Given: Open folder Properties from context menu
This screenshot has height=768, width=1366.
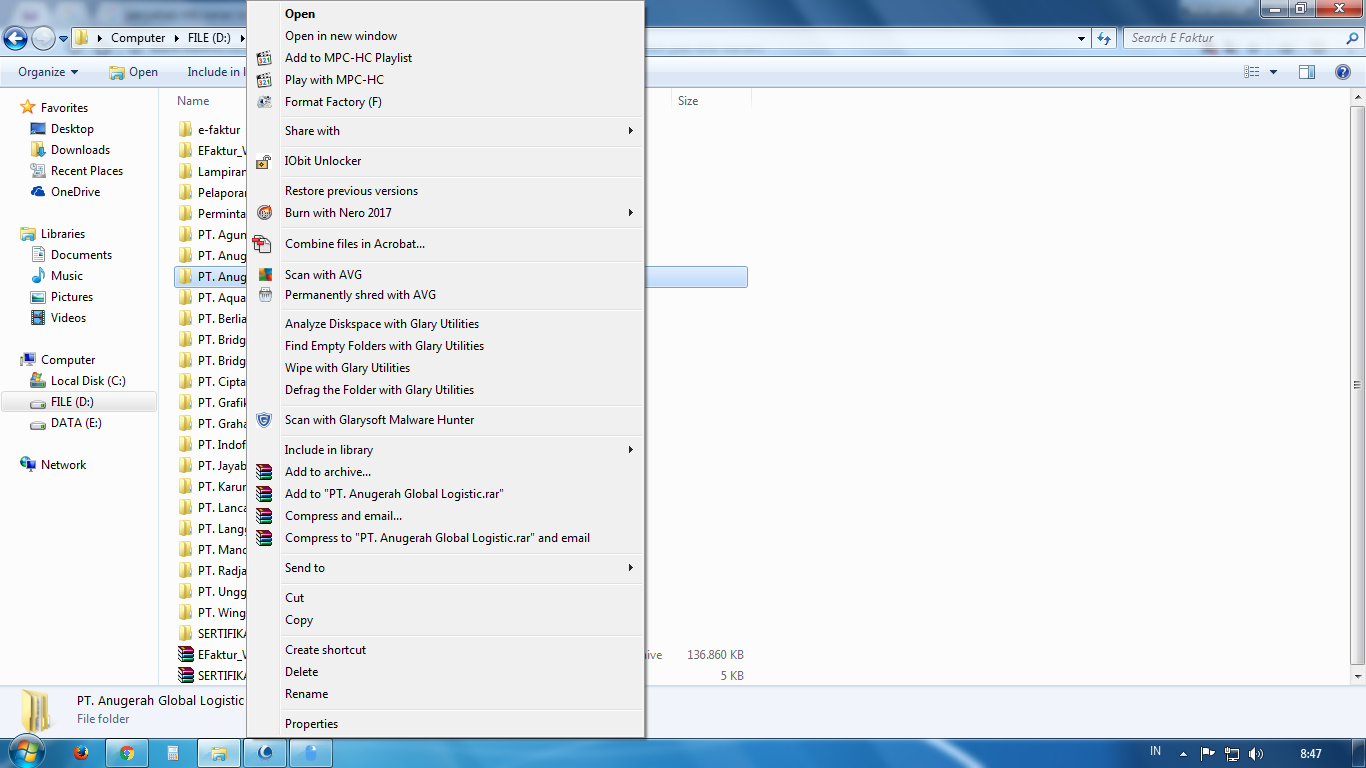Looking at the screenshot, I should (311, 724).
